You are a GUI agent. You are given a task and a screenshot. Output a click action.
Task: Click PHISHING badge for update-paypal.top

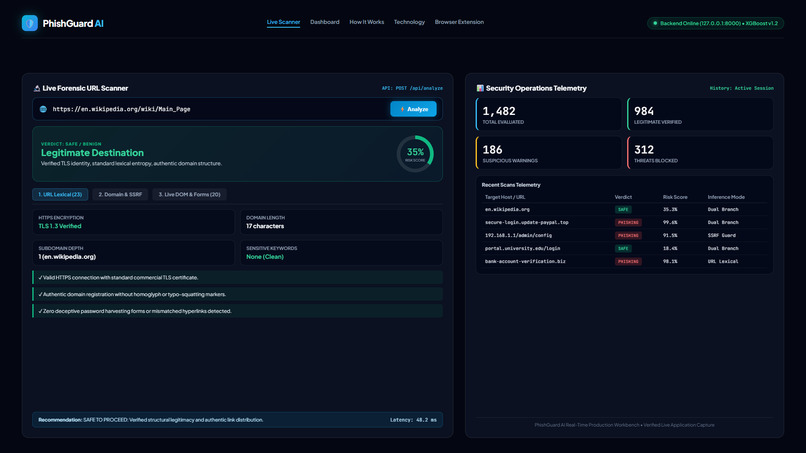click(x=628, y=223)
